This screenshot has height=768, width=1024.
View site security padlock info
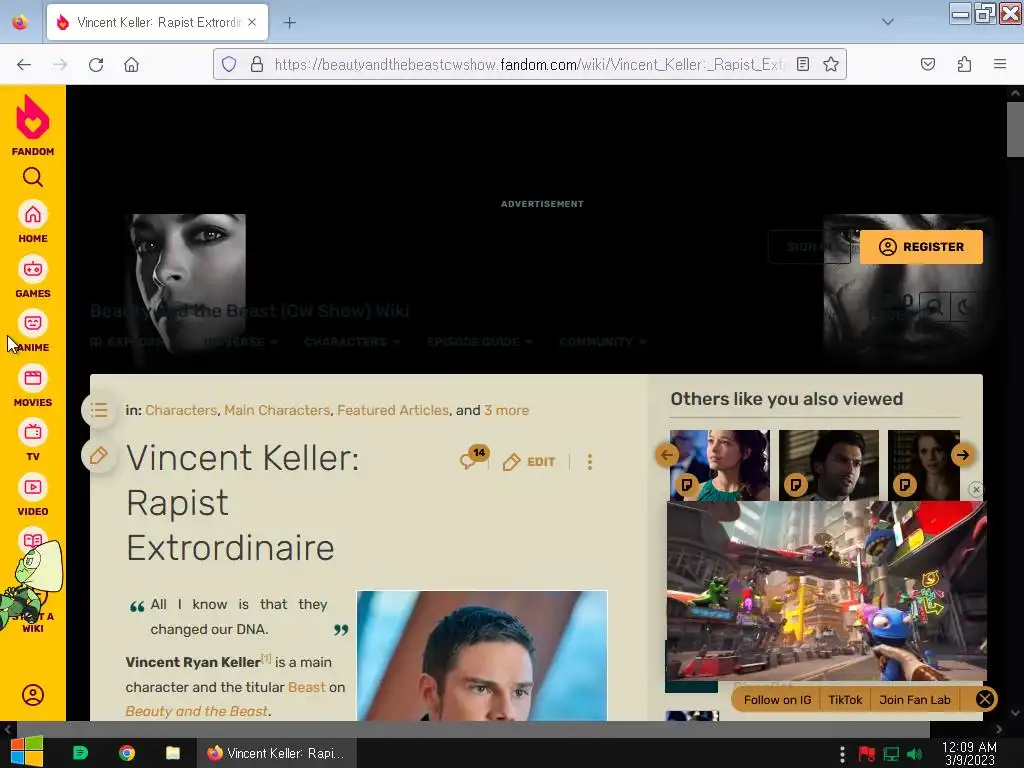point(257,64)
